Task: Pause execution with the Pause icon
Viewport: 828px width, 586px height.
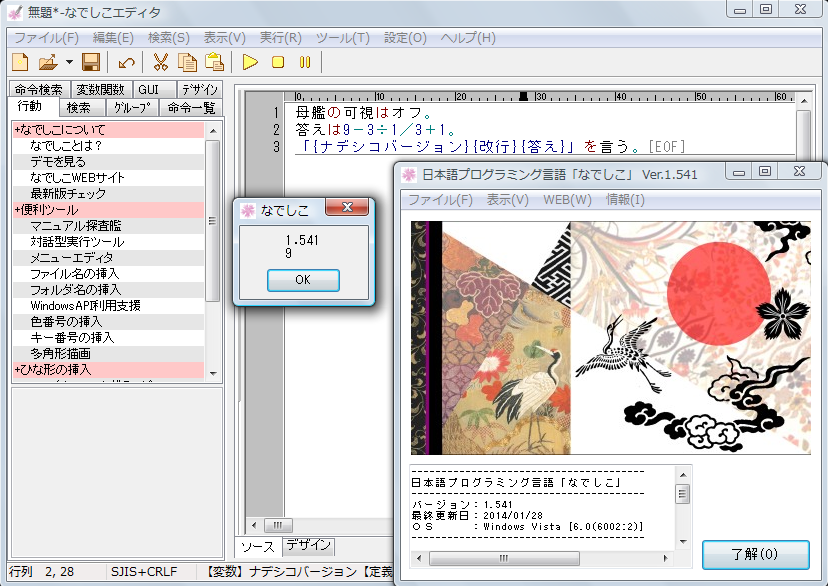Action: pyautogui.click(x=305, y=62)
